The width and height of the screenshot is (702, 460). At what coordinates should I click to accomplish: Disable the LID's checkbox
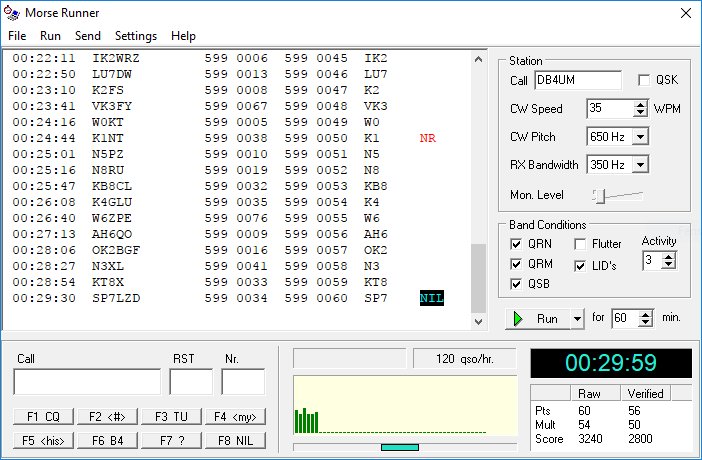tap(580, 266)
